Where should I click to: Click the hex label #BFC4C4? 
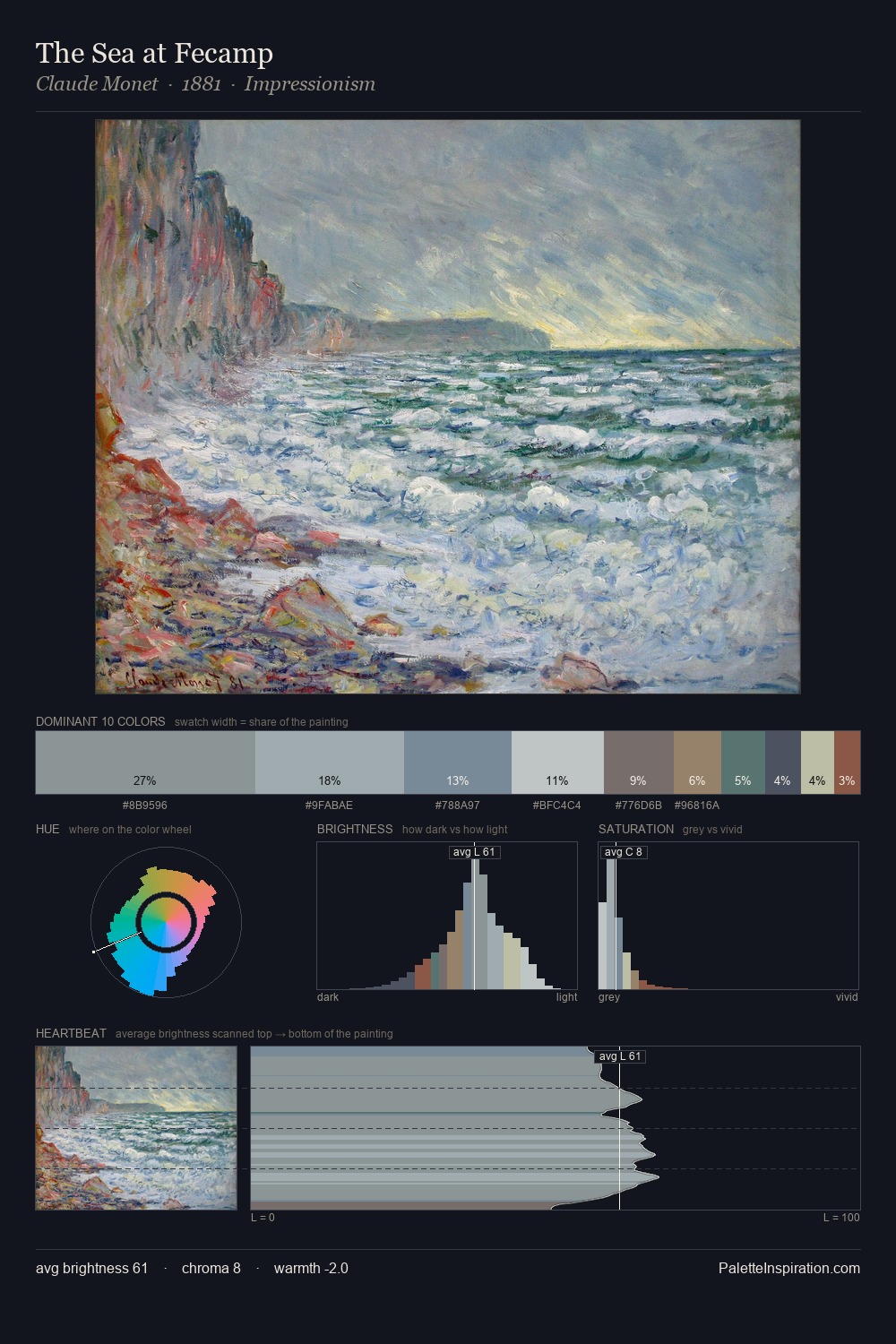[x=557, y=806]
